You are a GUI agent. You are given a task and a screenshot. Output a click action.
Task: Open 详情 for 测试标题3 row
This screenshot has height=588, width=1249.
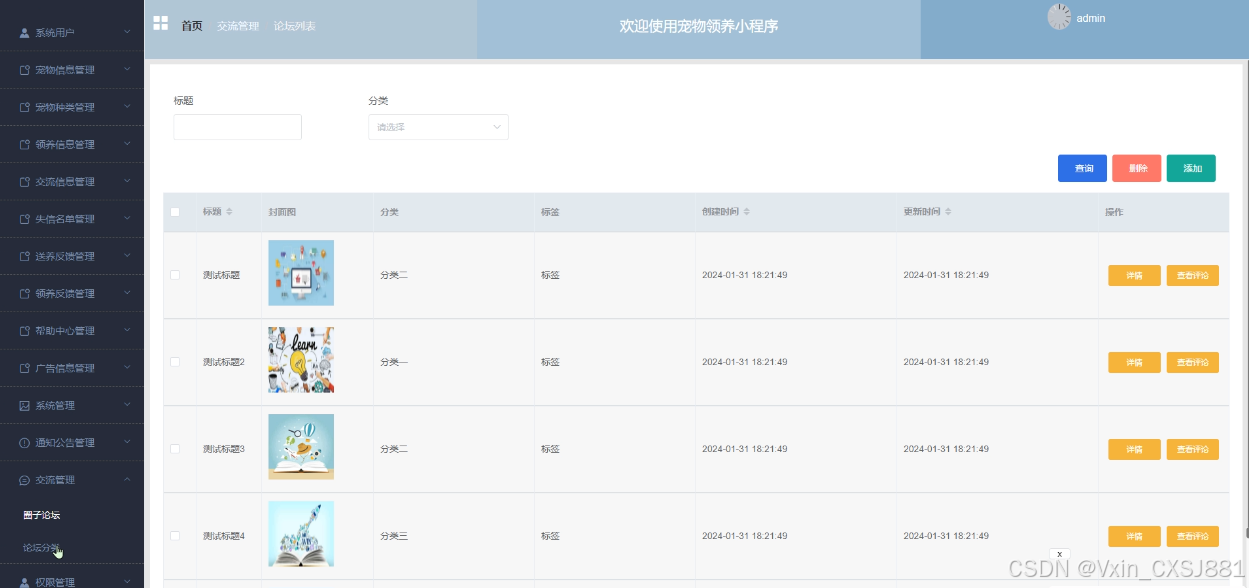(1134, 449)
